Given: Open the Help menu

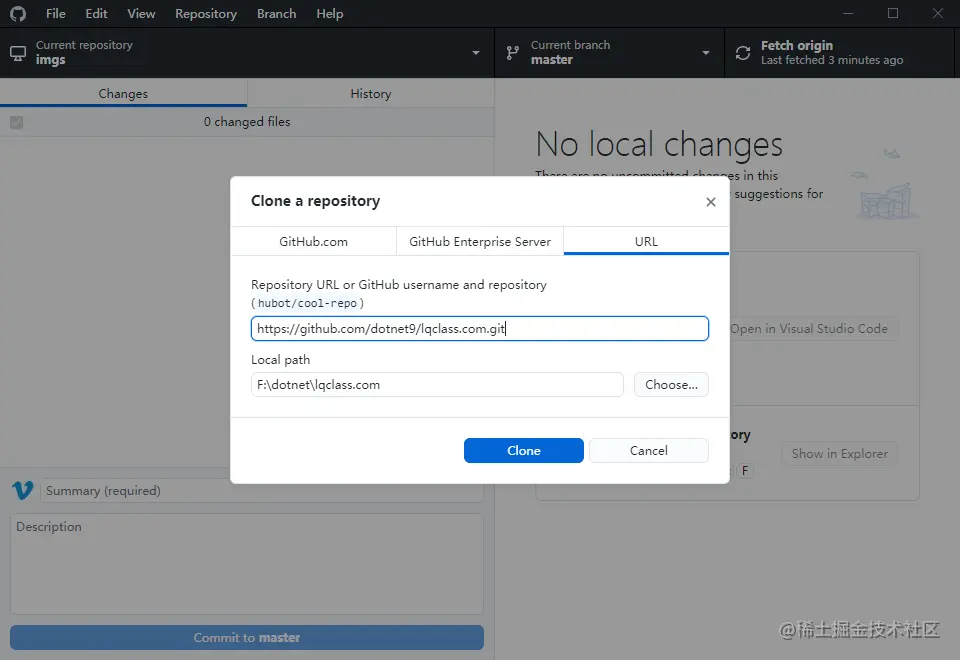Looking at the screenshot, I should coord(329,13).
